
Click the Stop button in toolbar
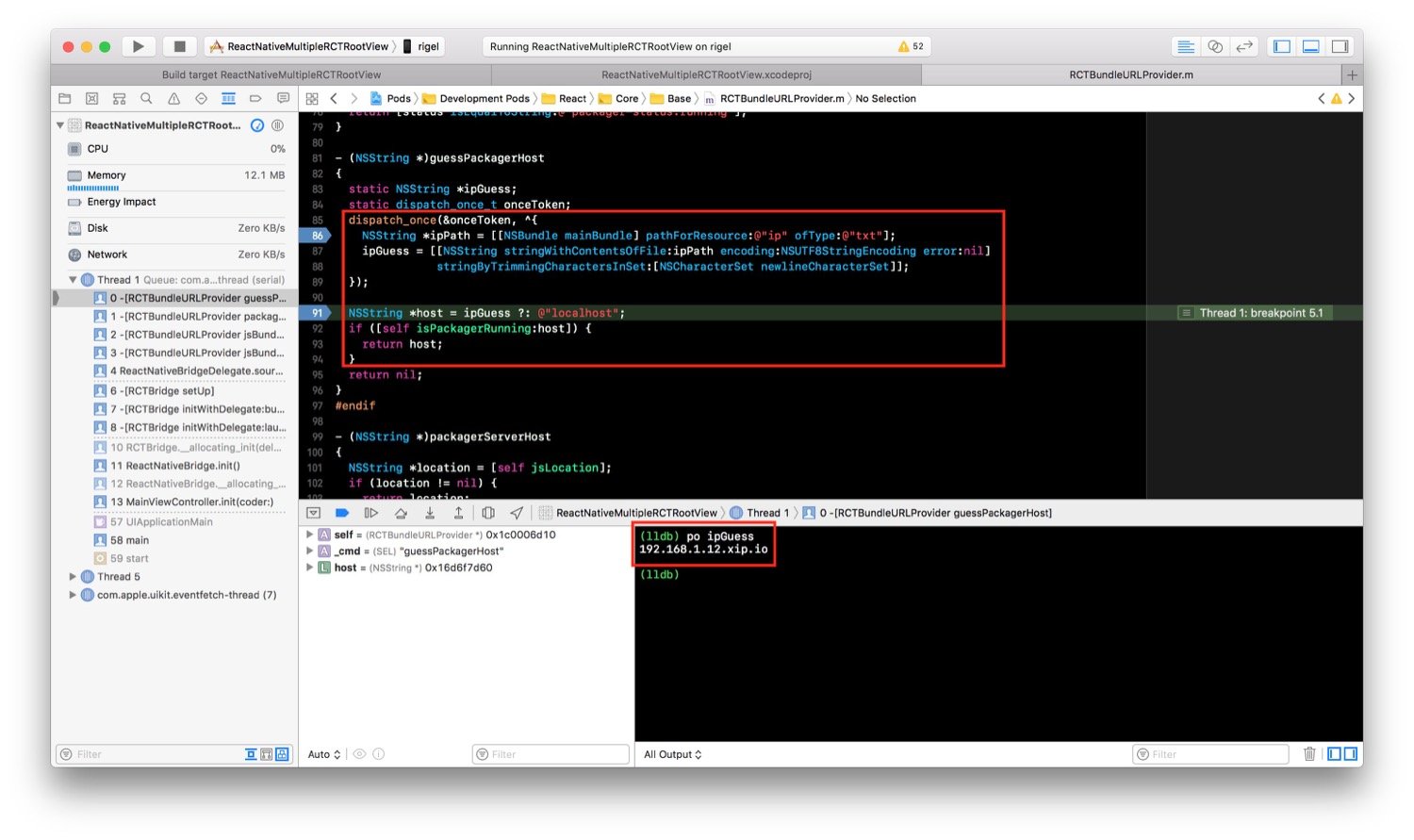point(179,46)
